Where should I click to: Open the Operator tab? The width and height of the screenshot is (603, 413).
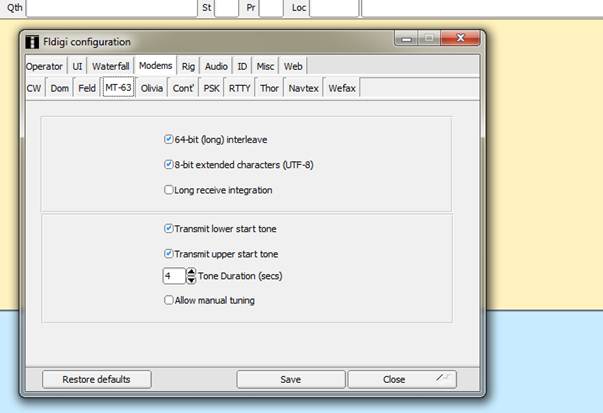[44, 66]
